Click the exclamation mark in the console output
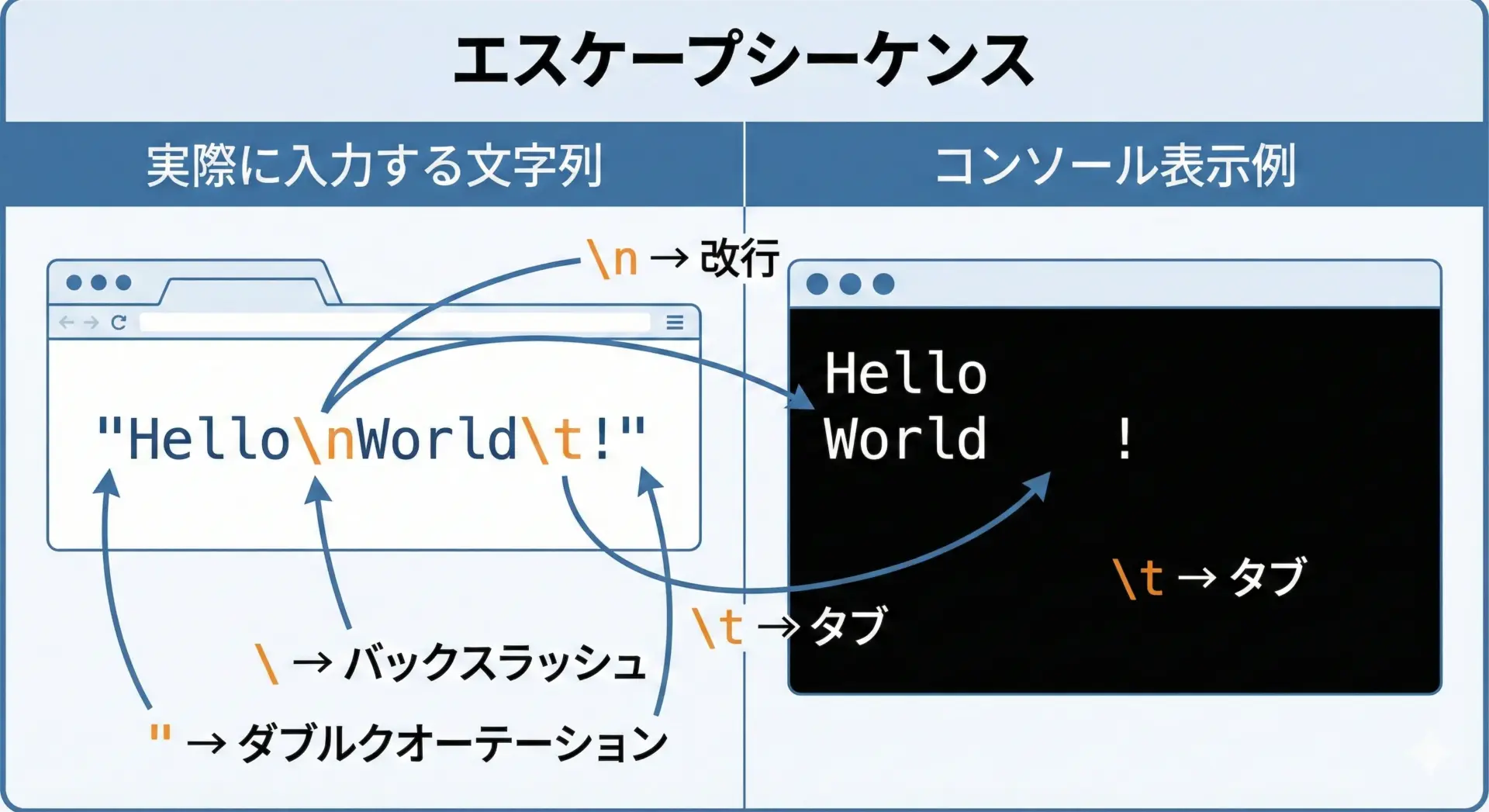Viewport: 1489px width, 812px height. [1125, 439]
